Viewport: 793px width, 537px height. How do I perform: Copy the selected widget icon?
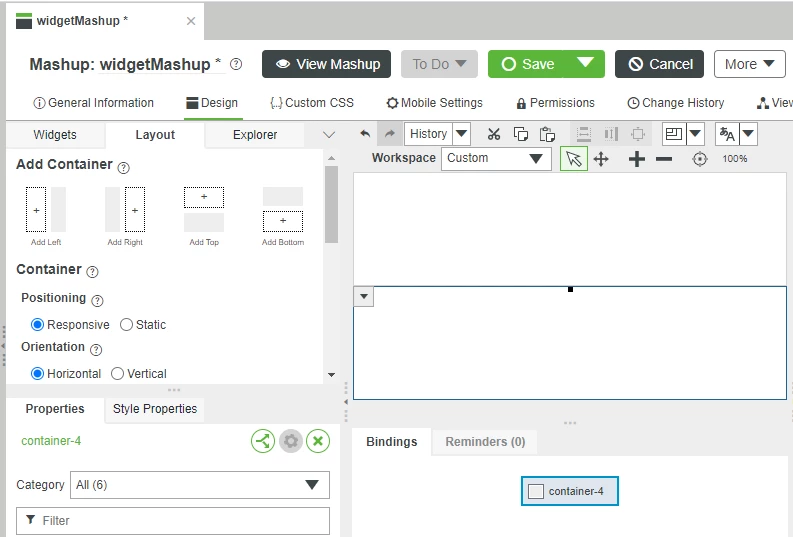point(520,134)
